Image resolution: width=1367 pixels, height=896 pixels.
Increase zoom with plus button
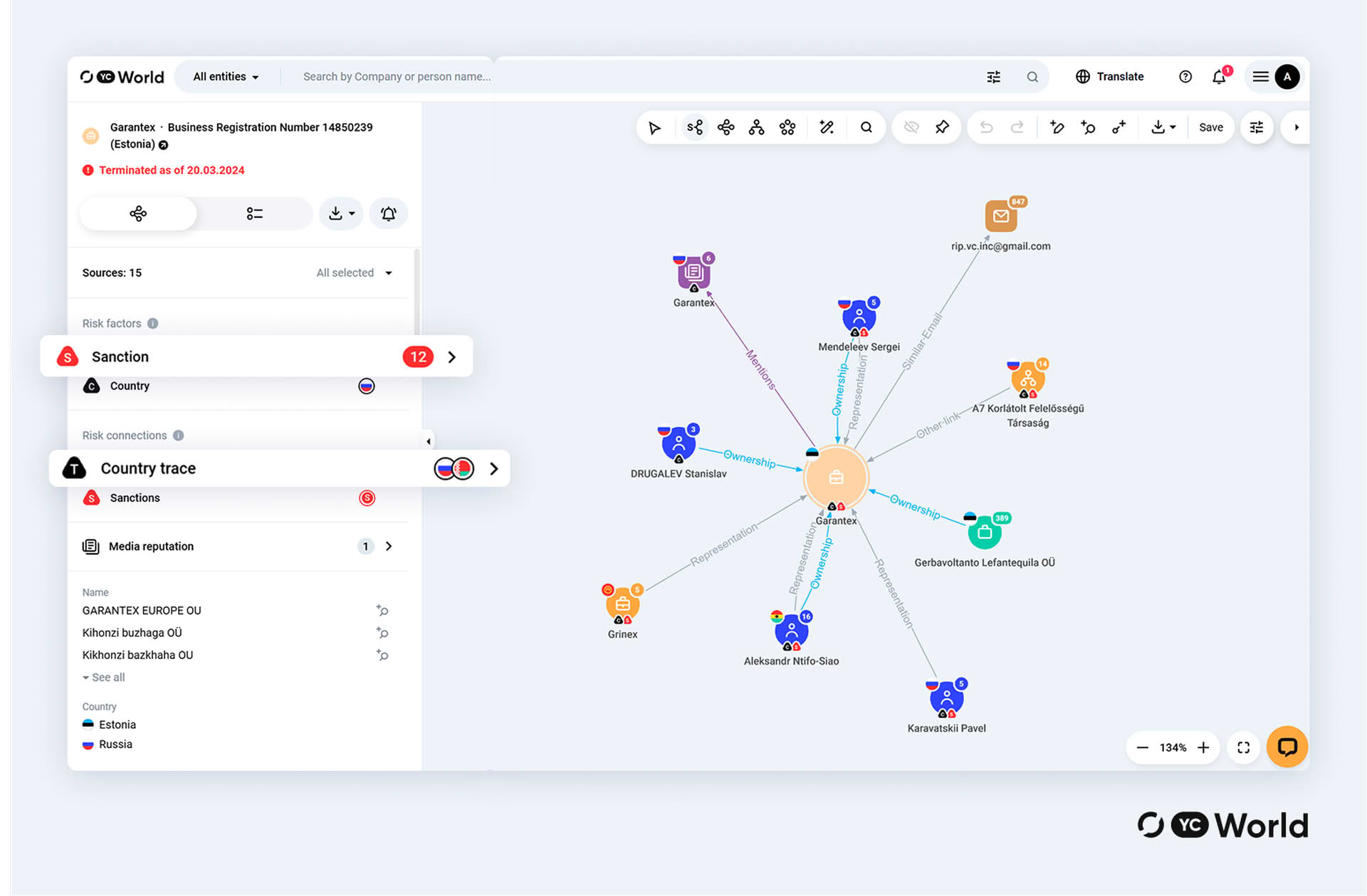pyautogui.click(x=1203, y=747)
